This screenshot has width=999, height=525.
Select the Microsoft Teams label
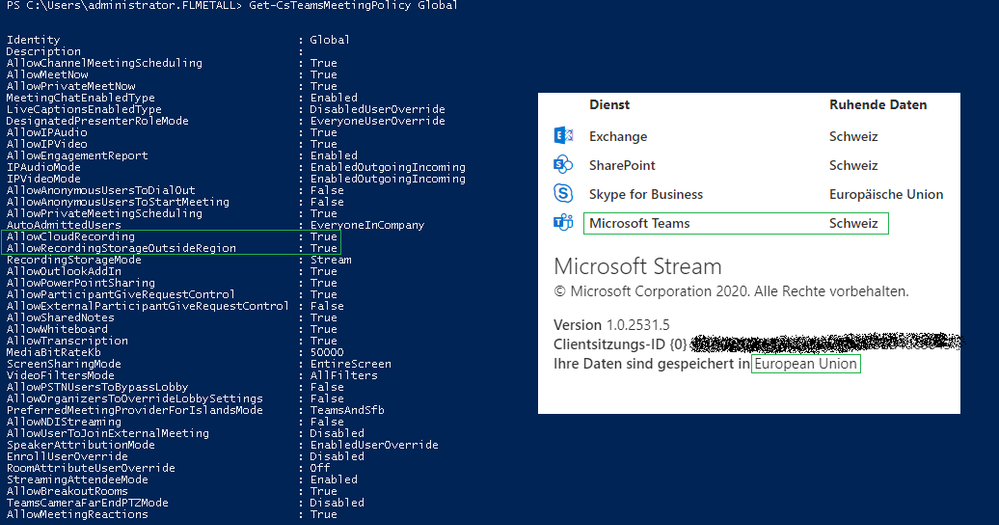click(x=639, y=223)
